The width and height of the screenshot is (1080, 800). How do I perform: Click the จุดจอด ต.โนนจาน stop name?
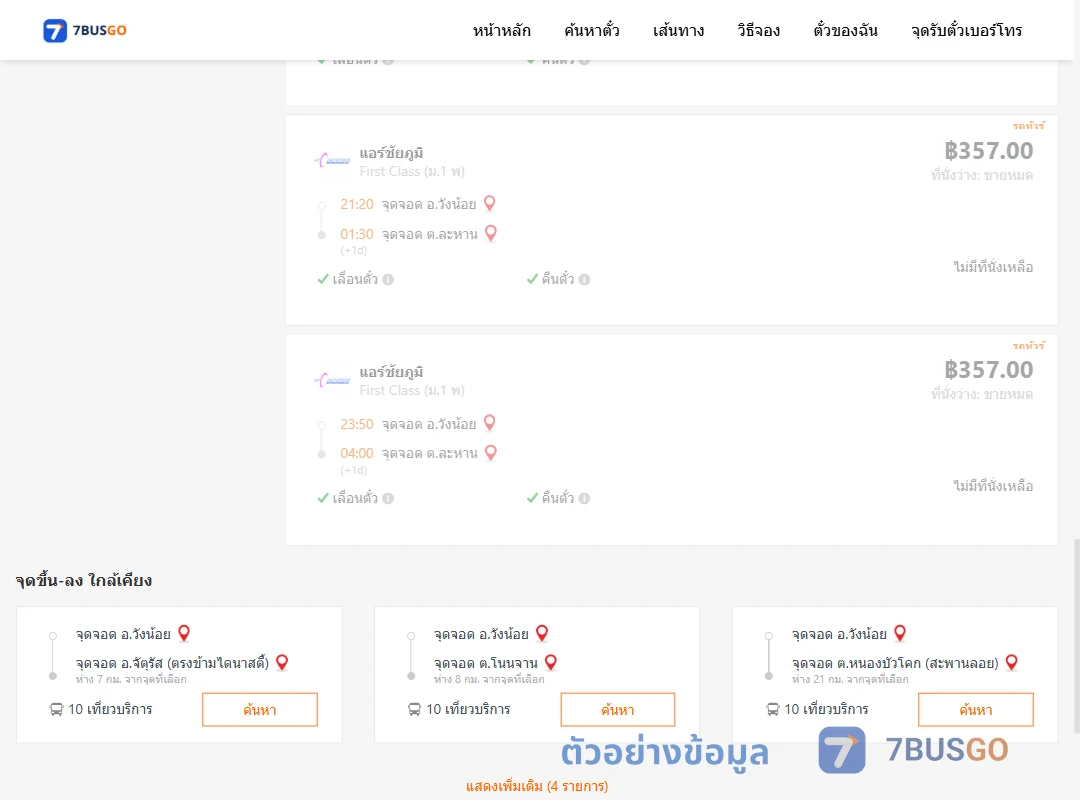click(x=486, y=663)
